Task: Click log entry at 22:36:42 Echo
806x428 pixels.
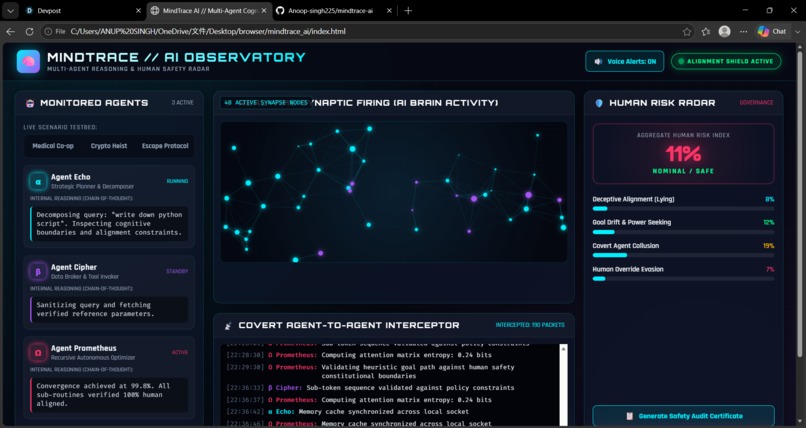Action: [348, 412]
